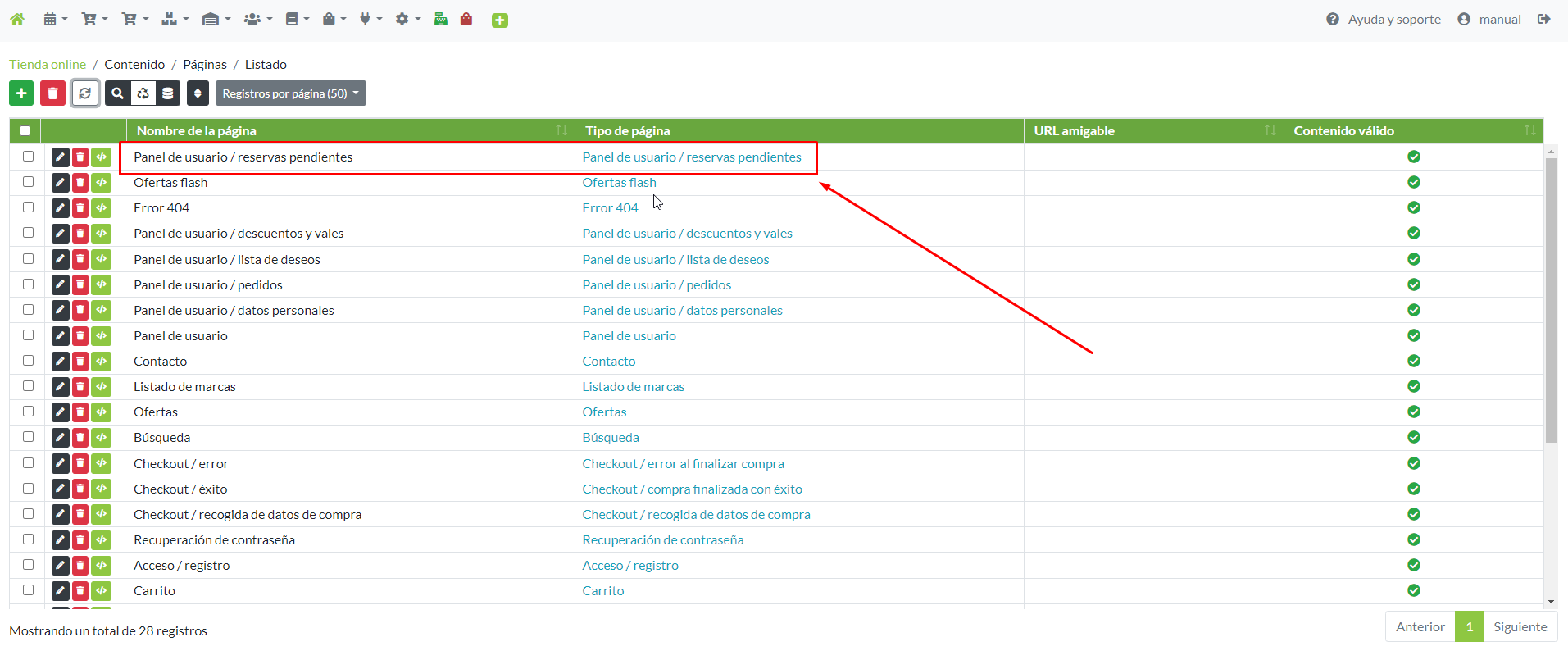Click the green home icon
The height and width of the screenshot is (660, 1568).
(x=17, y=19)
